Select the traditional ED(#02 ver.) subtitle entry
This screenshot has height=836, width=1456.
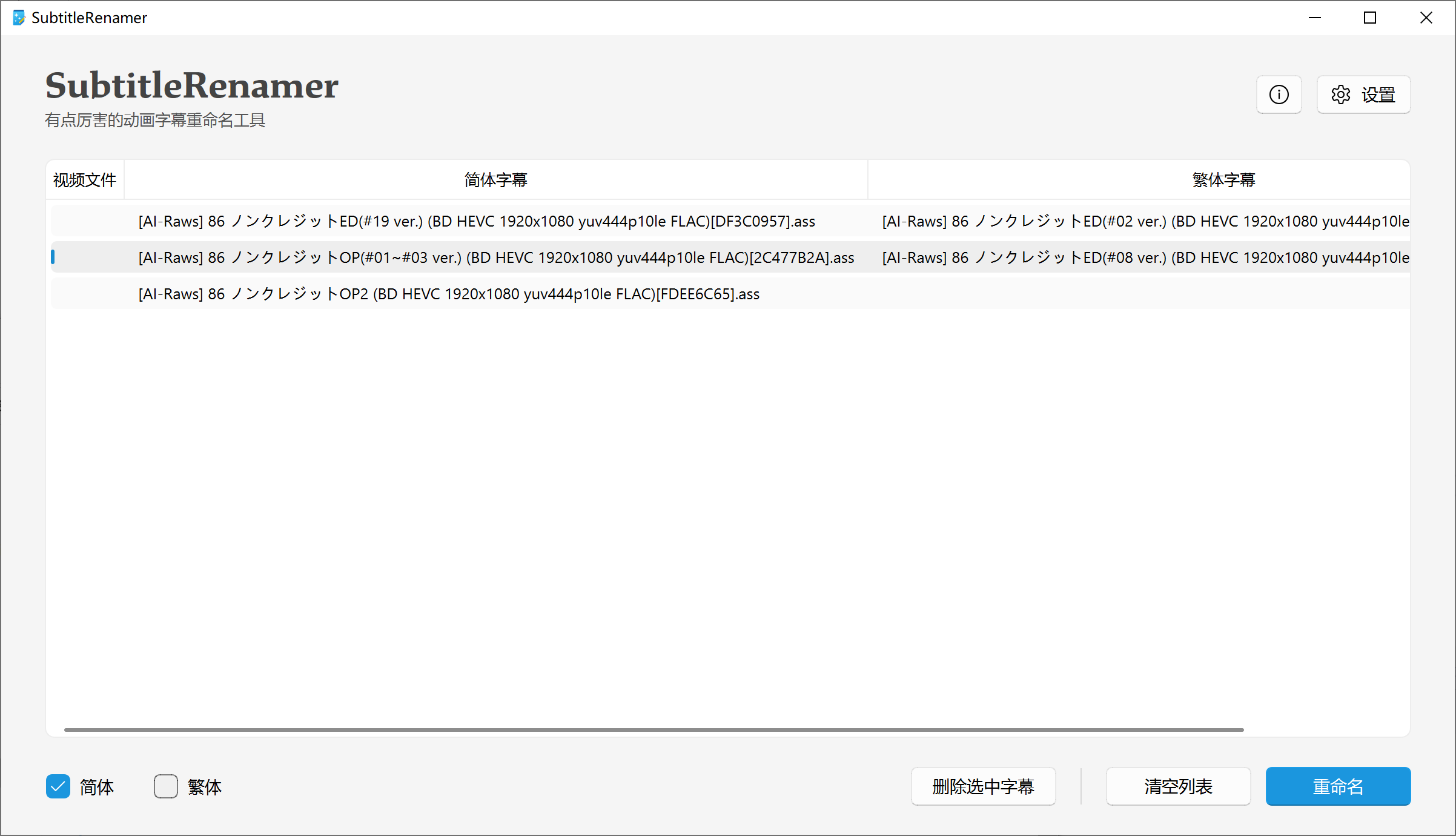1145,221
